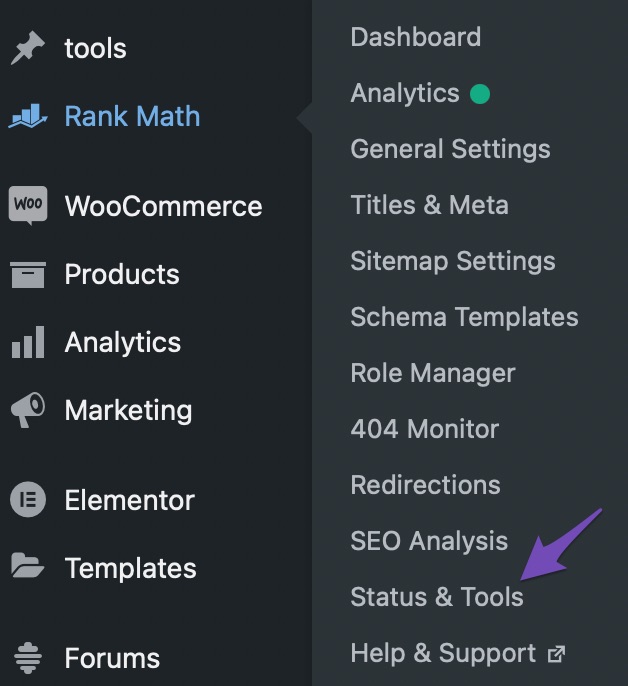Click the Products archive box icon
Screen dimensions: 628x686
[28, 275]
